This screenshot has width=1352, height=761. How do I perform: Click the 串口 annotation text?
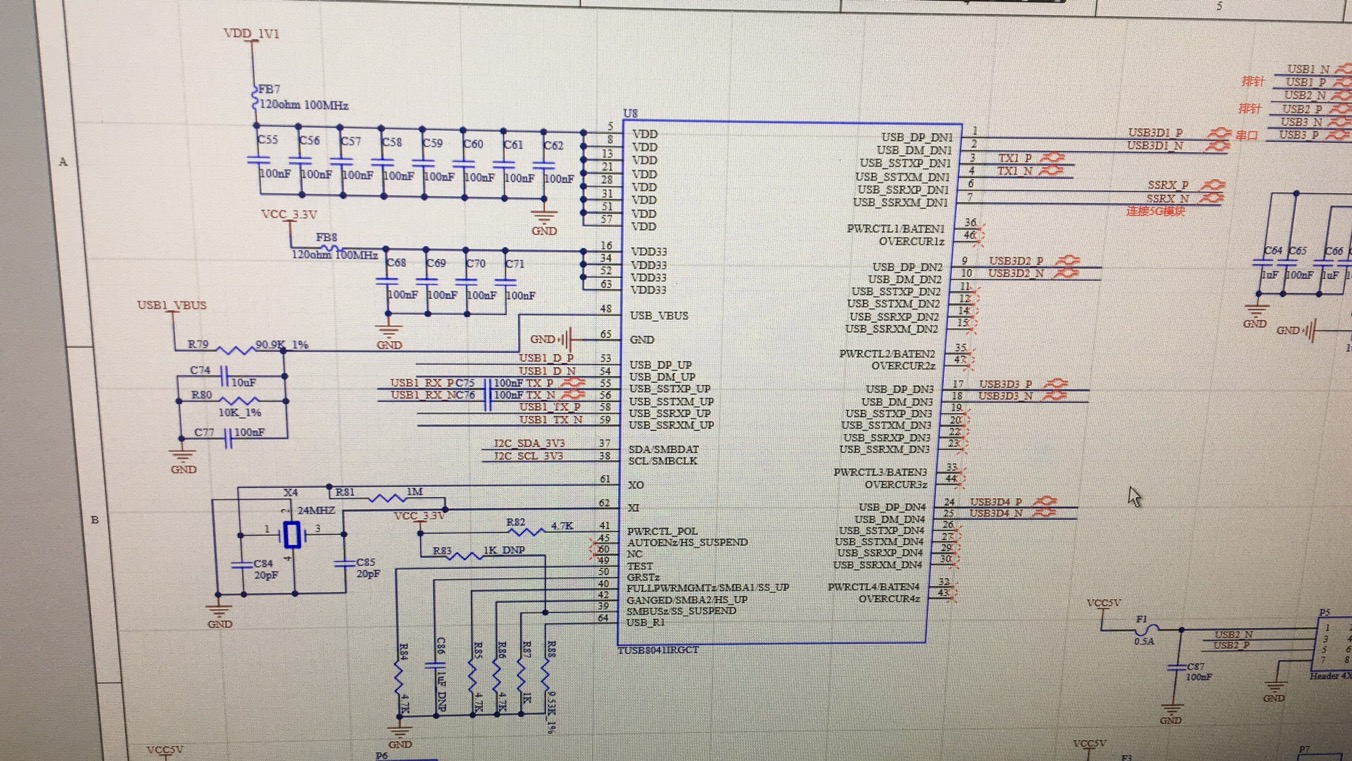[x=1247, y=135]
